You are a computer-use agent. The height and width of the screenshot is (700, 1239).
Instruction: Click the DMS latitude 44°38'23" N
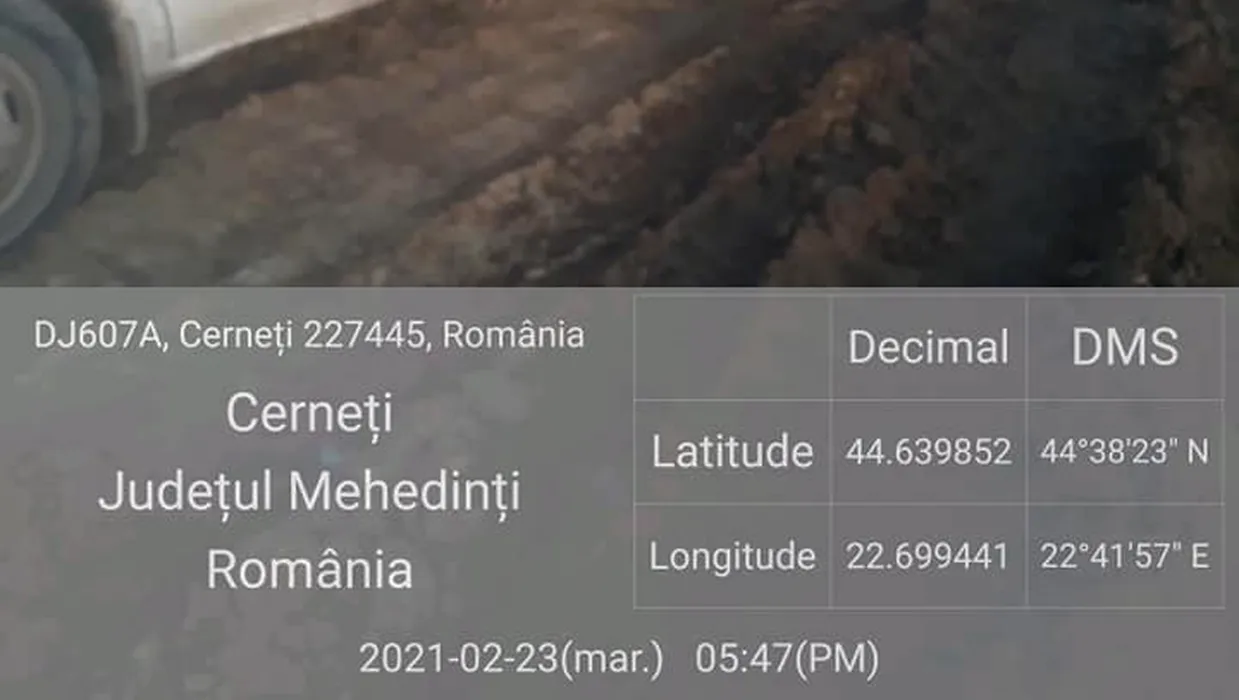pyautogui.click(x=1125, y=453)
